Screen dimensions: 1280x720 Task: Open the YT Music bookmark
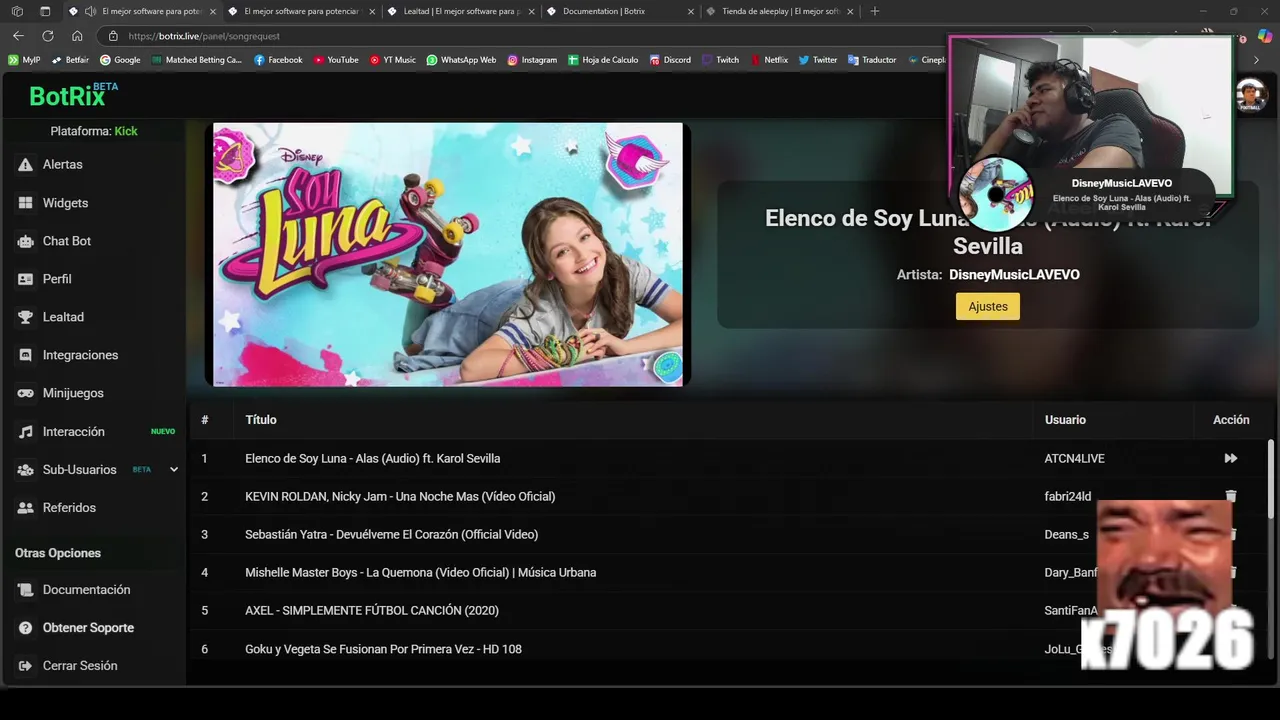[392, 60]
